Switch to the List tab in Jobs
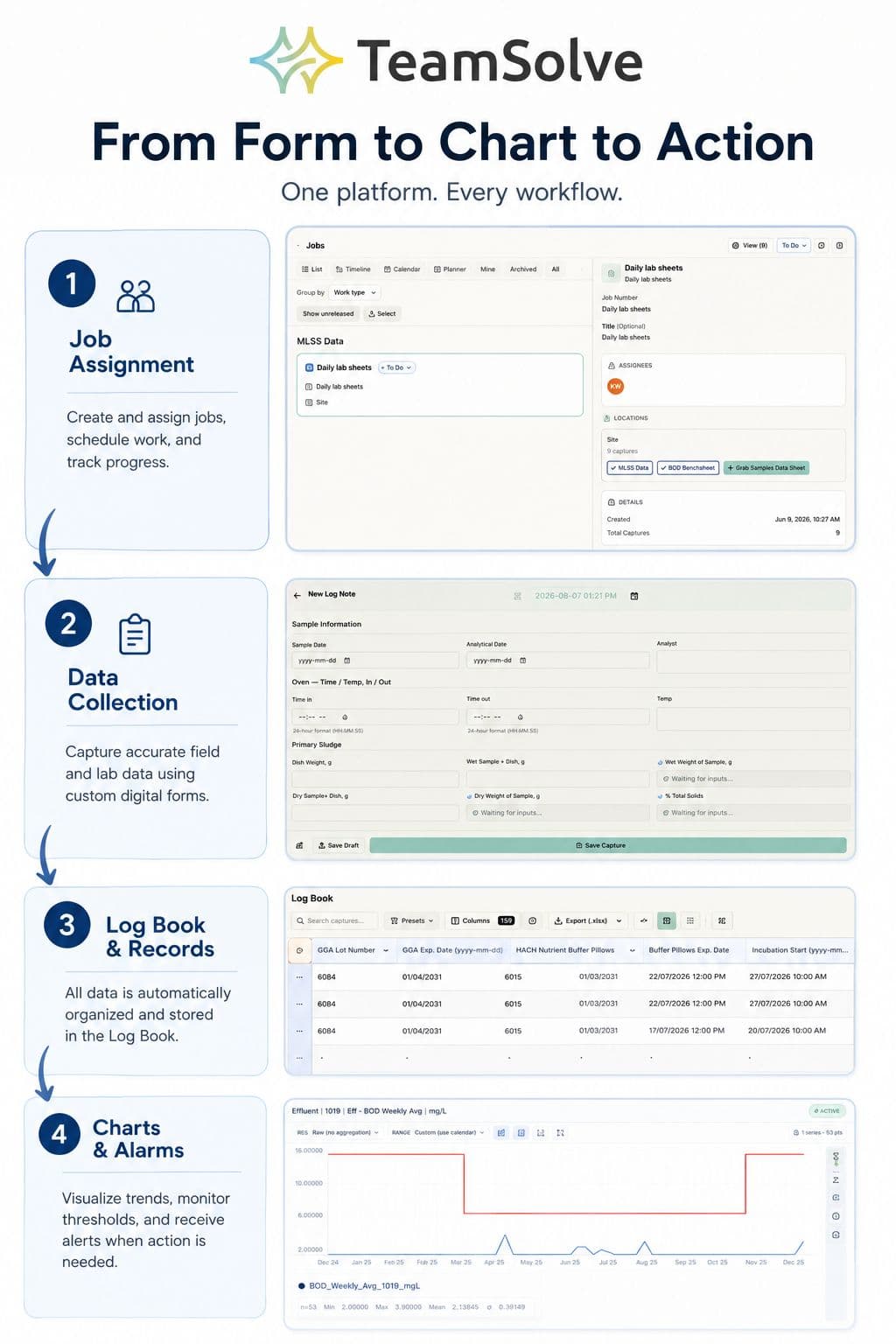This screenshot has height=1344, width=896. click(x=312, y=269)
